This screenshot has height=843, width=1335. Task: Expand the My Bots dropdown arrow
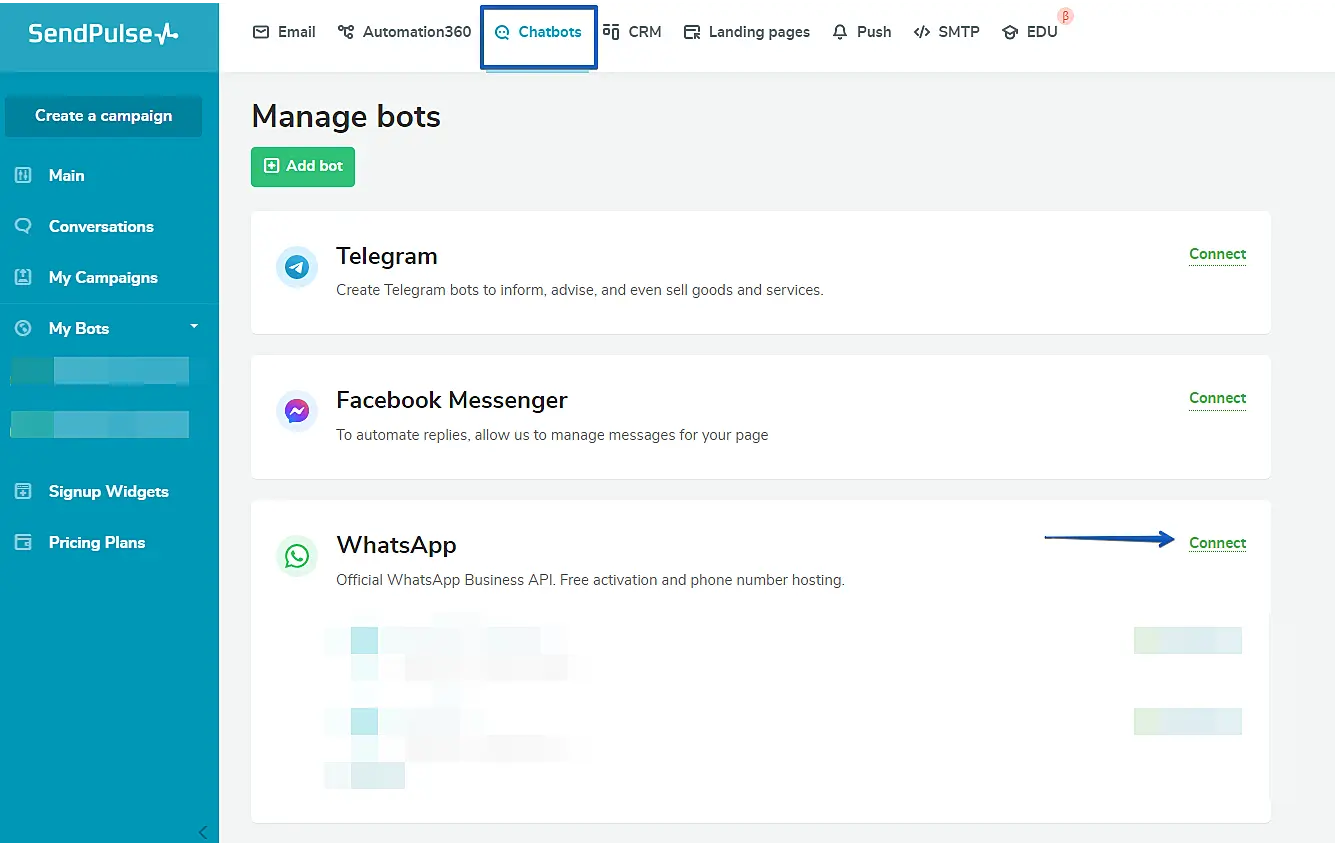tap(194, 327)
